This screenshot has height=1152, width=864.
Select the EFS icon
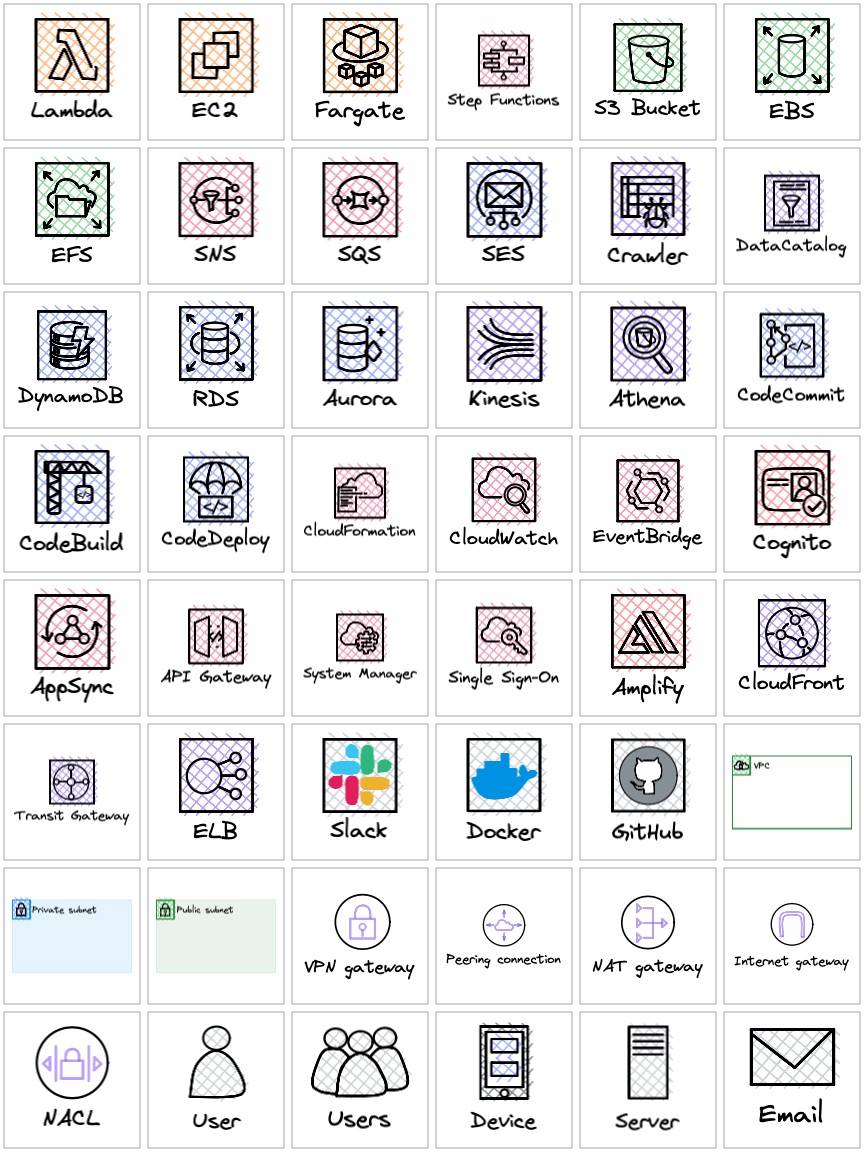click(72, 200)
